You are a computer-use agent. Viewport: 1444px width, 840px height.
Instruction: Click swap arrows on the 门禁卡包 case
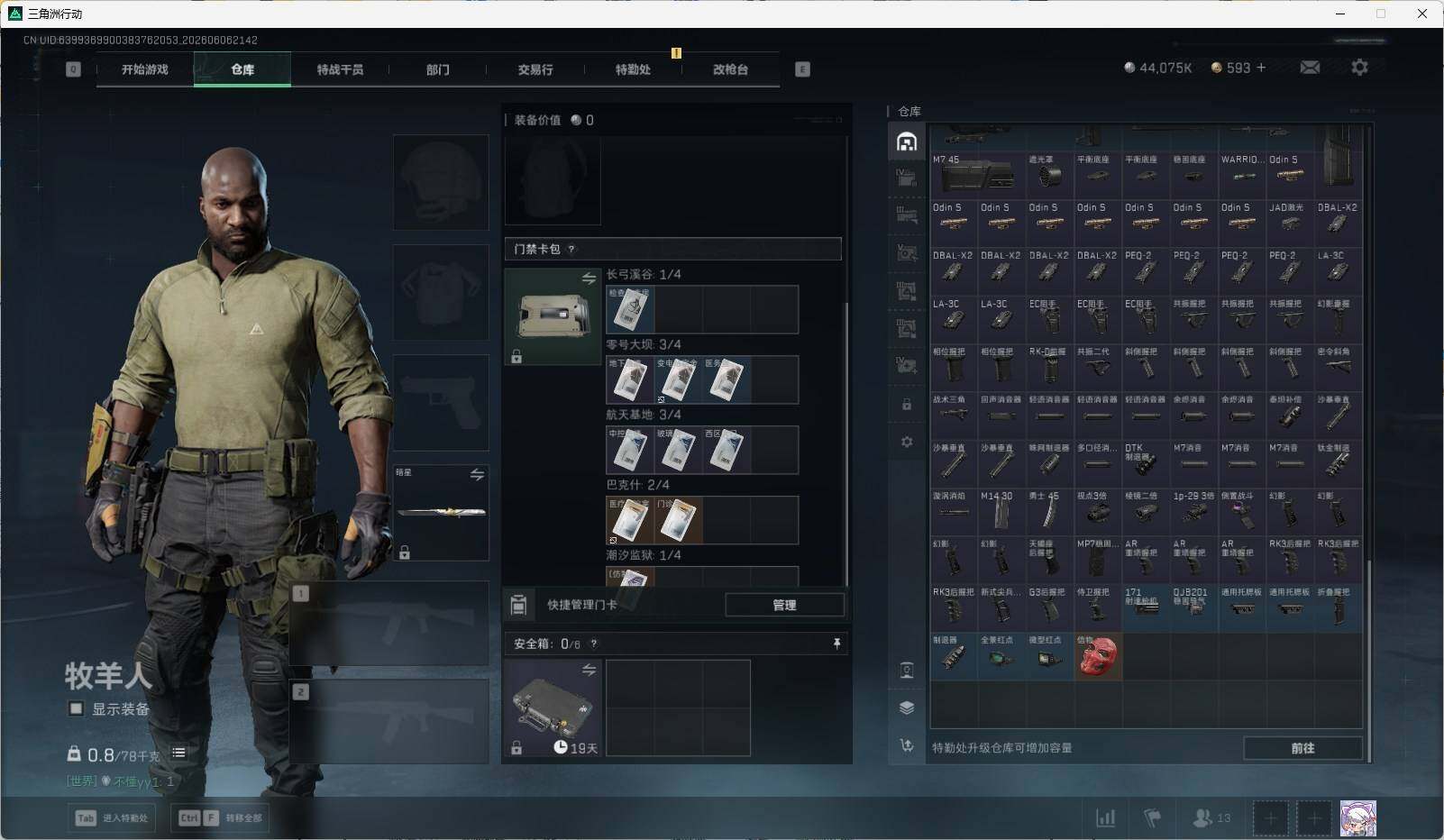[x=589, y=278]
